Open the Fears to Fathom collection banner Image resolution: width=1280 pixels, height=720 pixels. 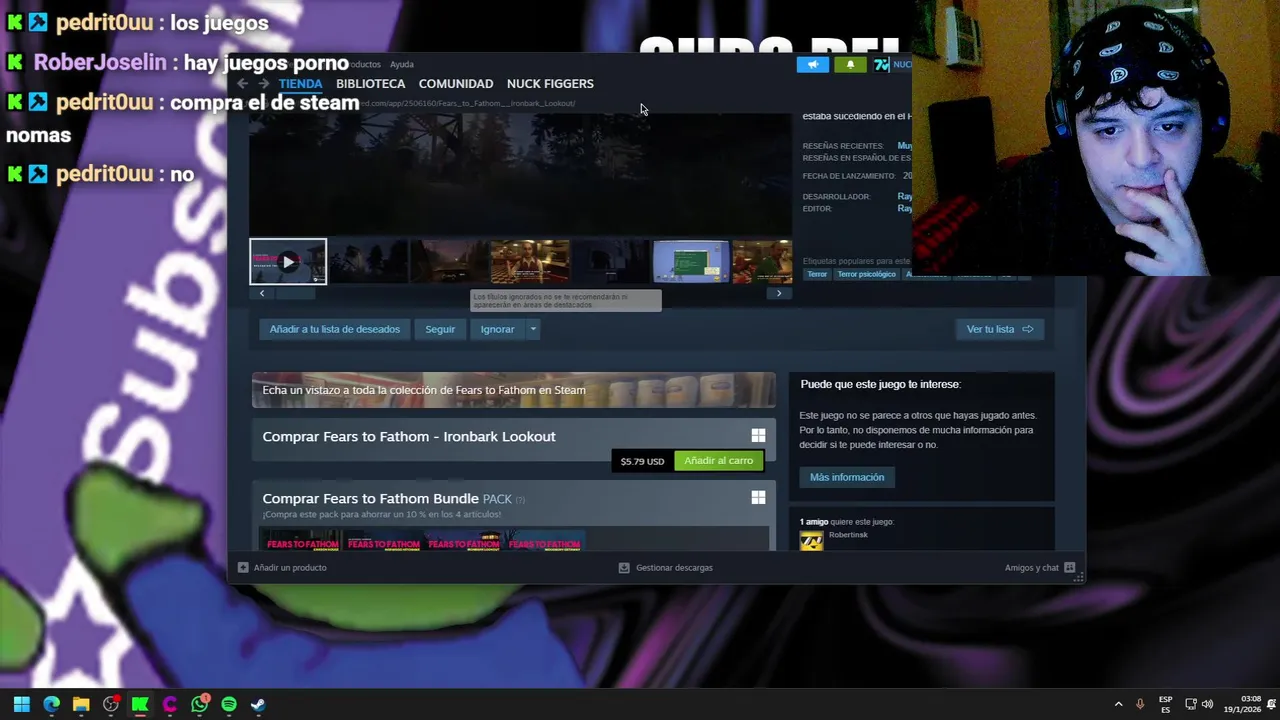click(x=513, y=390)
